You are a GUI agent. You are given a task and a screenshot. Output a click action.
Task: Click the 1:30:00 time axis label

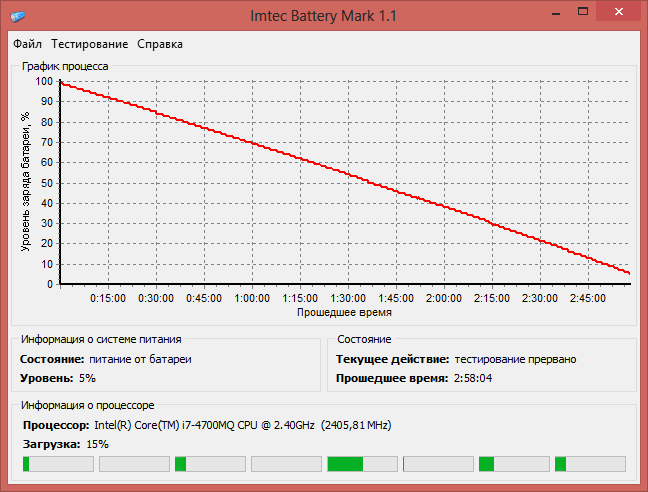pos(348,298)
